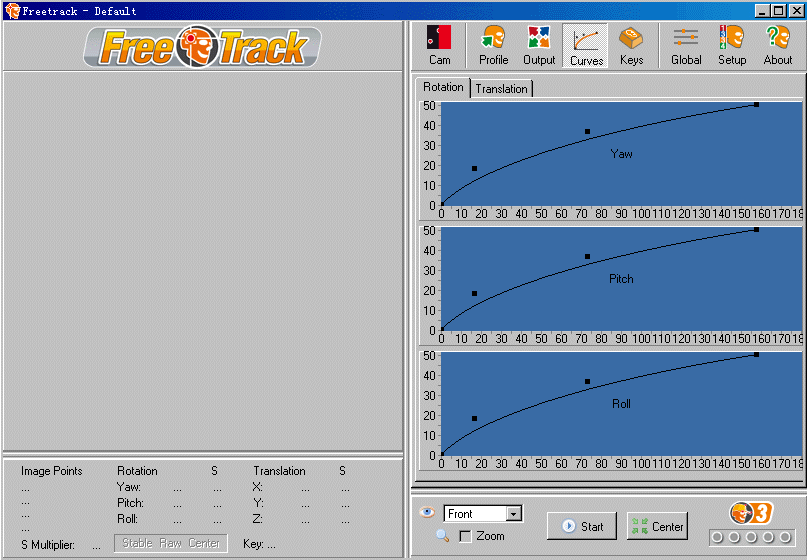Switch to the Rotation tab

pyautogui.click(x=443, y=87)
